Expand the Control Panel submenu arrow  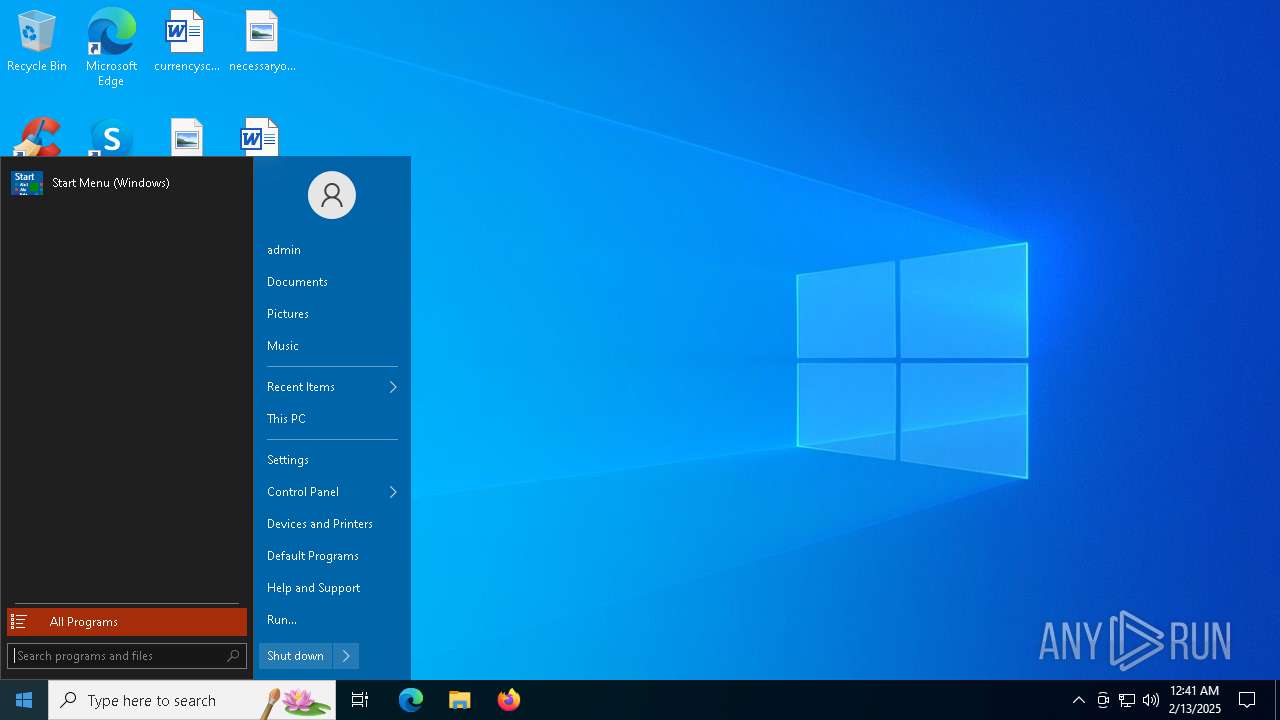(393, 492)
